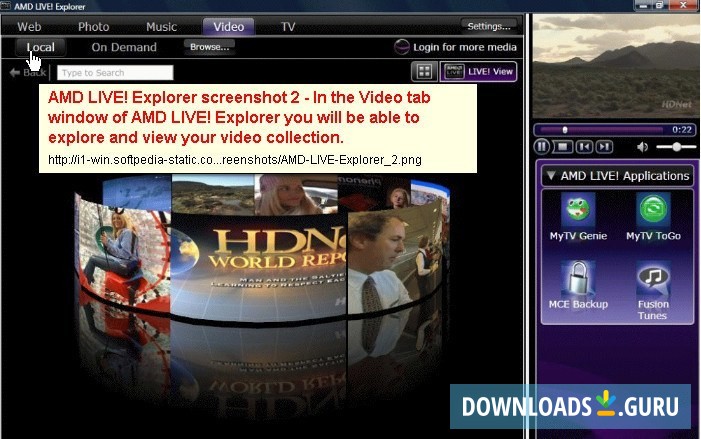Adjust the volume slider
The image size is (701, 439).
tap(676, 147)
